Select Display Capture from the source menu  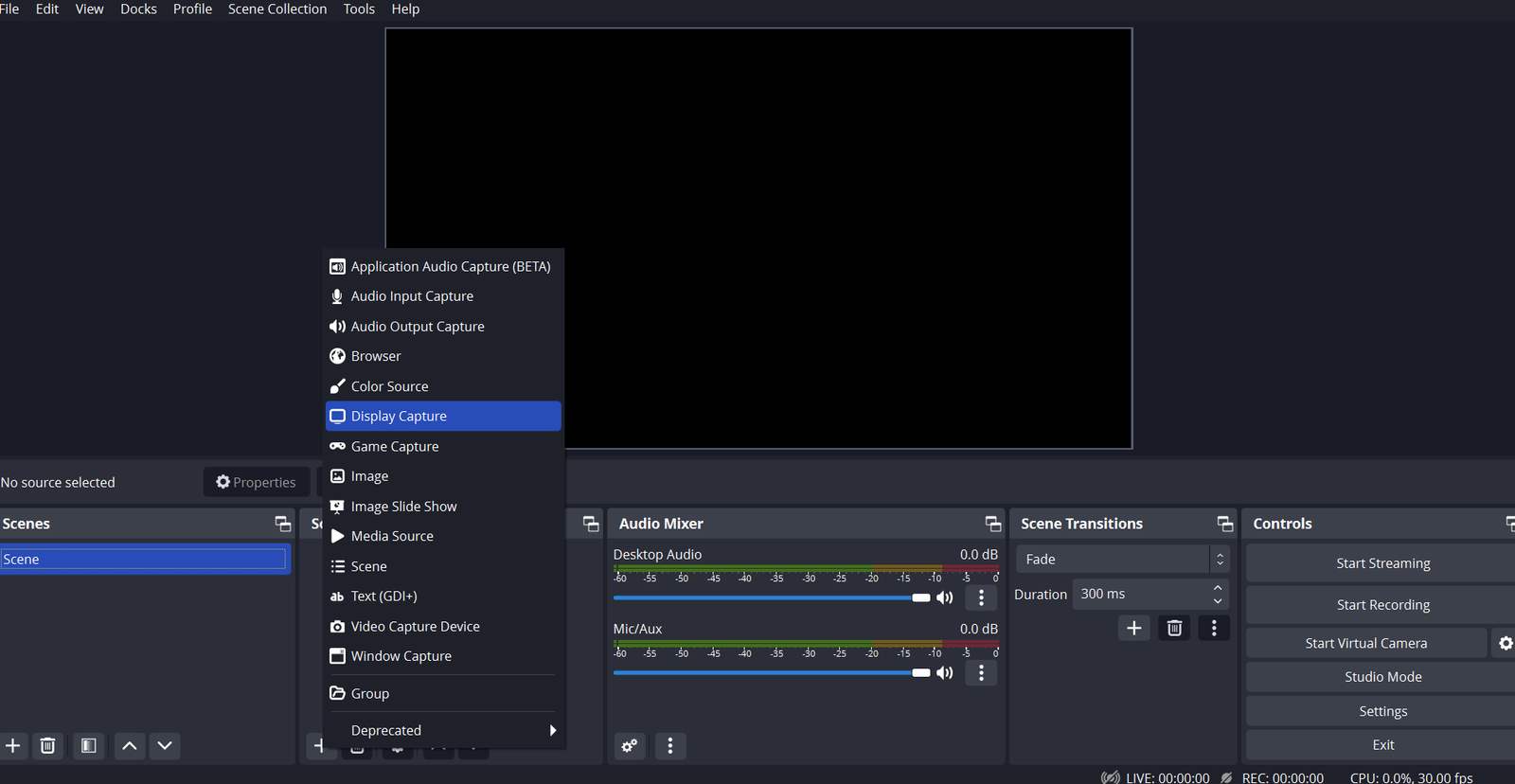(443, 416)
